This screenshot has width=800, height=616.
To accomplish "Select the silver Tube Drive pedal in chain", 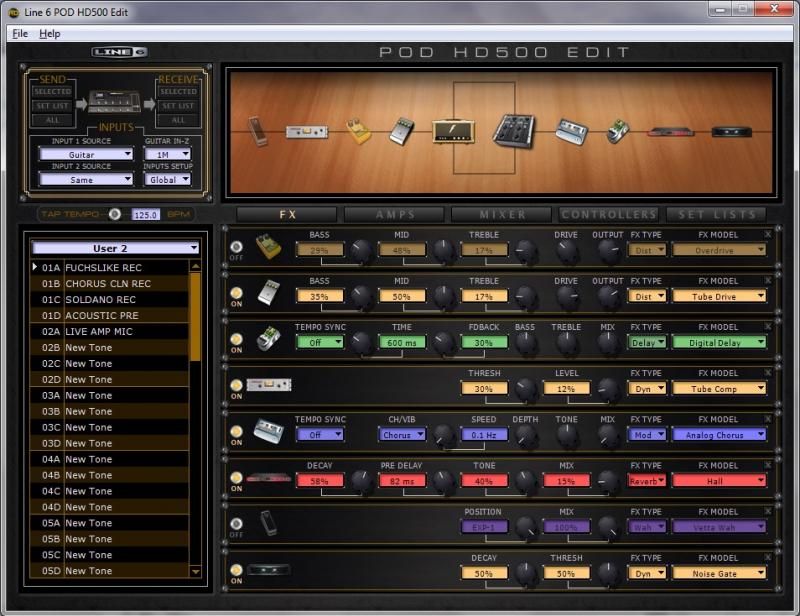I will point(402,131).
